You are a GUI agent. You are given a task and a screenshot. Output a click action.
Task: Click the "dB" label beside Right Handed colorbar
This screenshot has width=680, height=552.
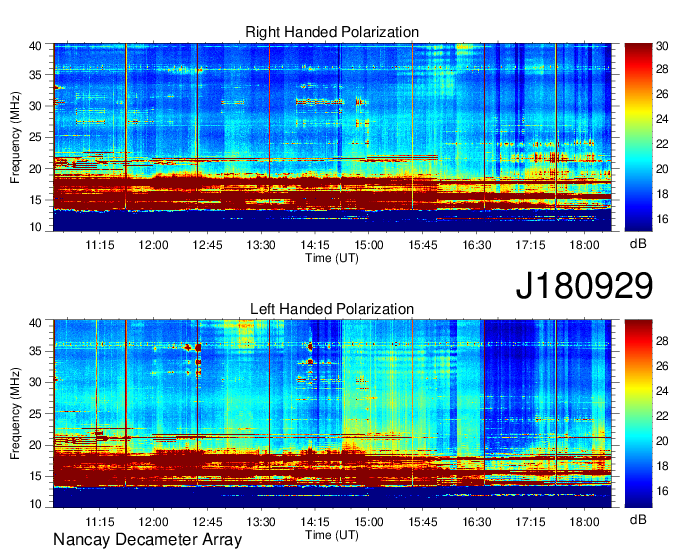click(638, 244)
